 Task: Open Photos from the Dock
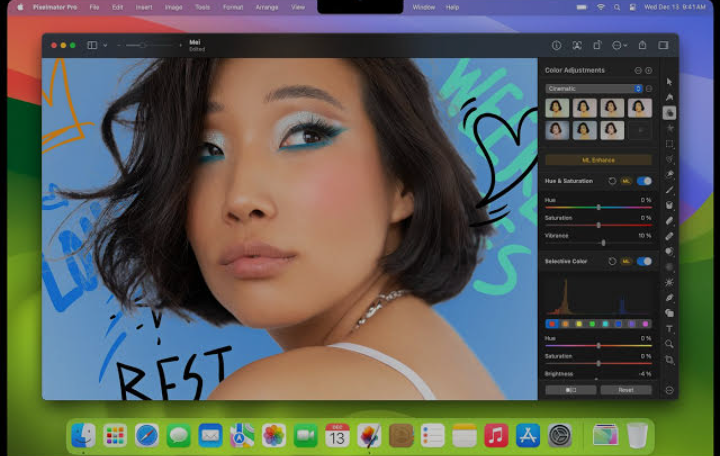click(274, 435)
